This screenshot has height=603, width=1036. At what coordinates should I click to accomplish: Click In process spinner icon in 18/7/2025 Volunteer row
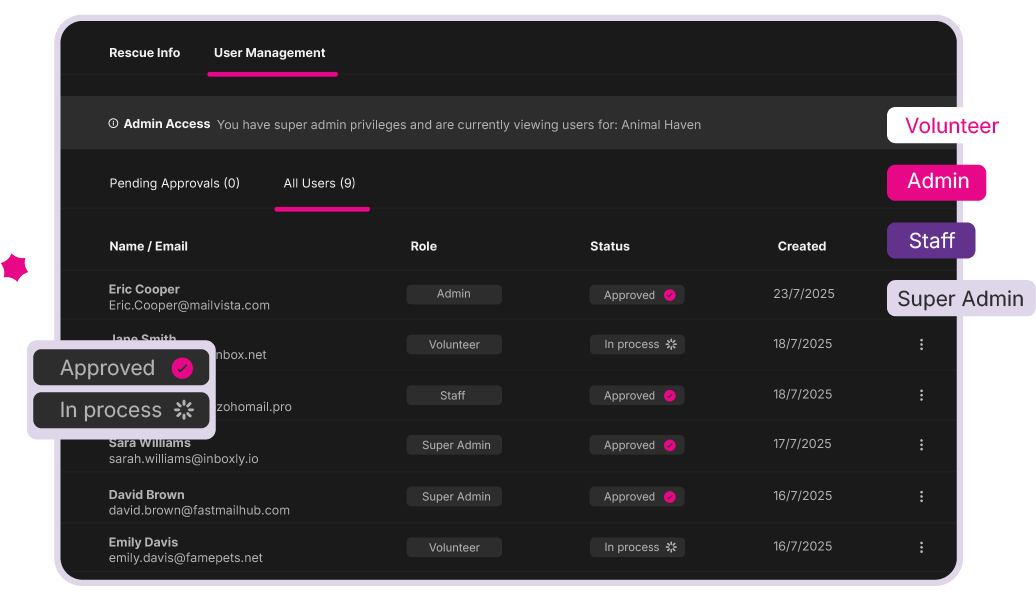[x=671, y=344]
